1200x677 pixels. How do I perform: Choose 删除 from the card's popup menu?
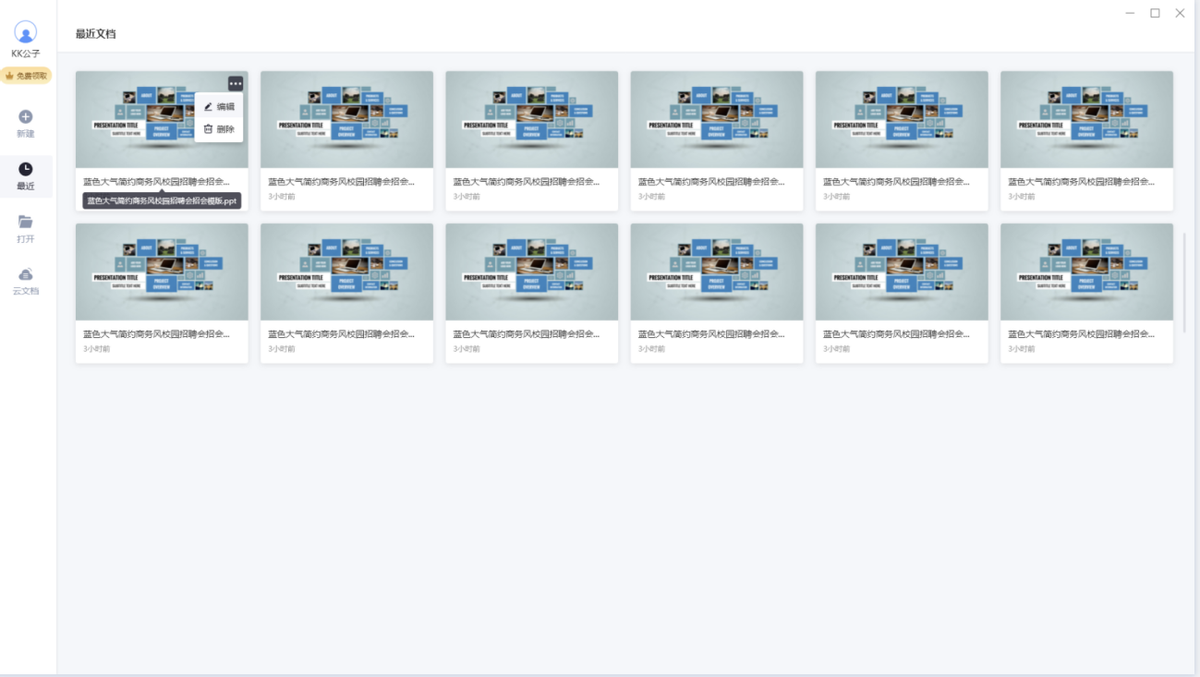tap(219, 129)
